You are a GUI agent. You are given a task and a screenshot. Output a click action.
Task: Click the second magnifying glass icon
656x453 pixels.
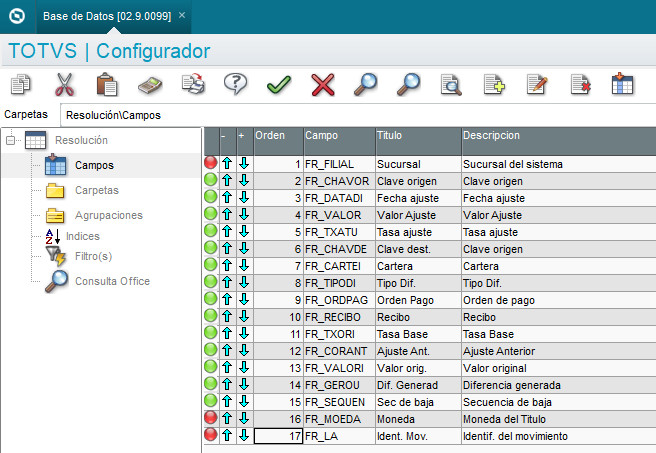tap(408, 84)
